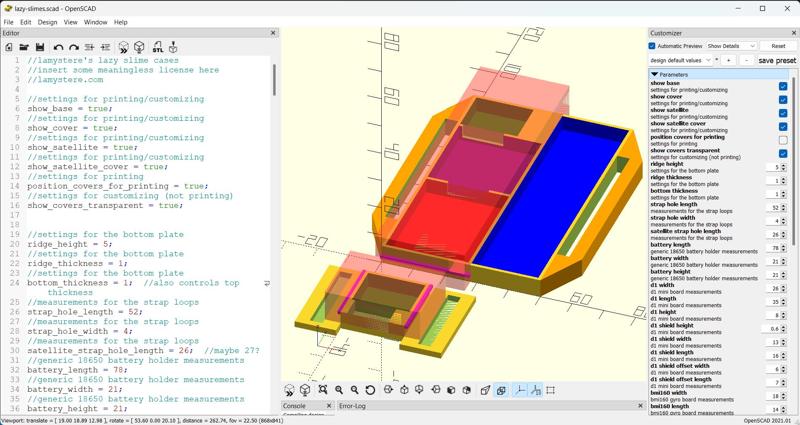Screen dimensions: 800x425
Task: Click the battery length value field
Action: (x=776, y=248)
